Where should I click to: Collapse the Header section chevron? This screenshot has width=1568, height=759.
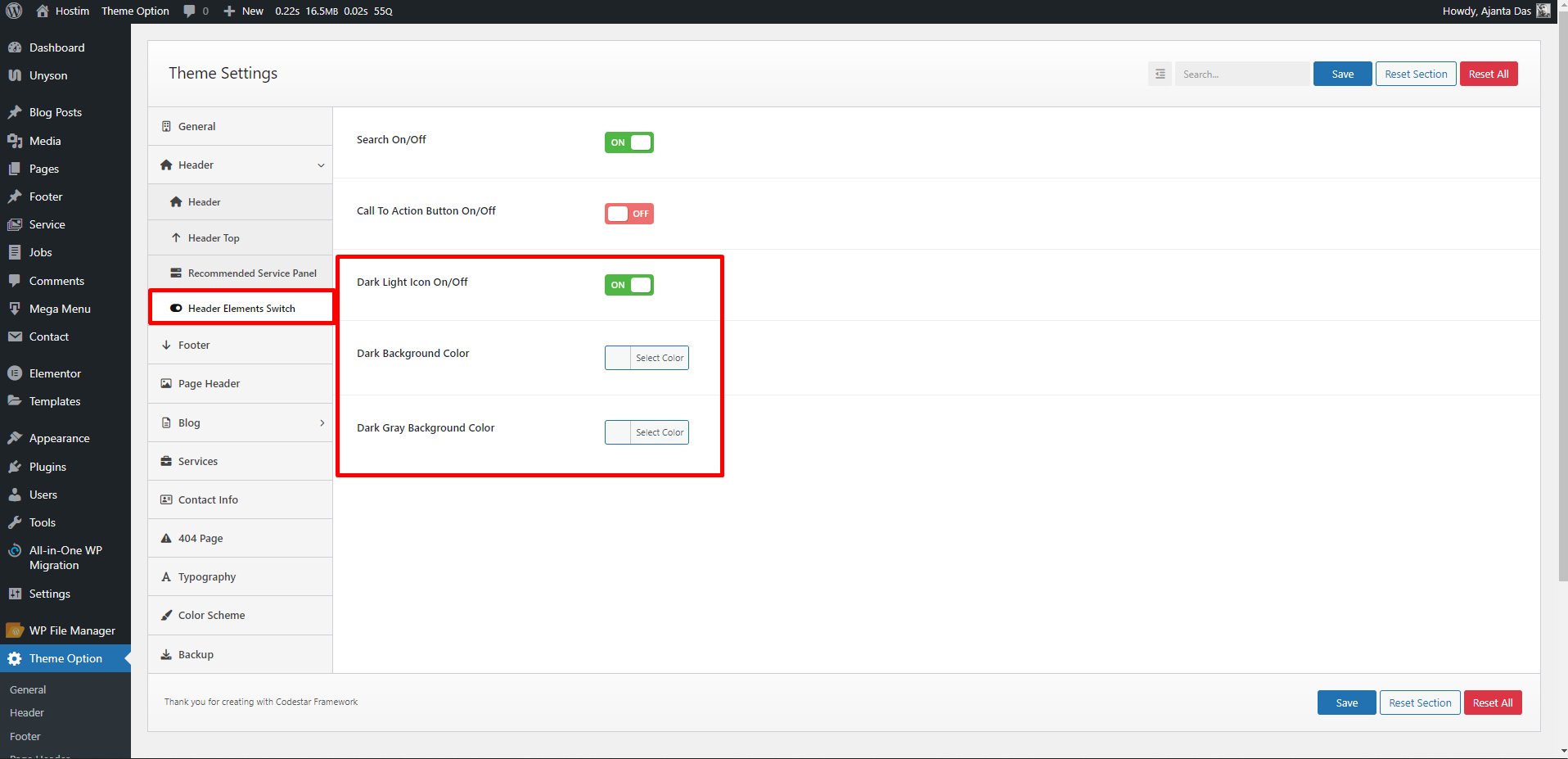pos(321,165)
